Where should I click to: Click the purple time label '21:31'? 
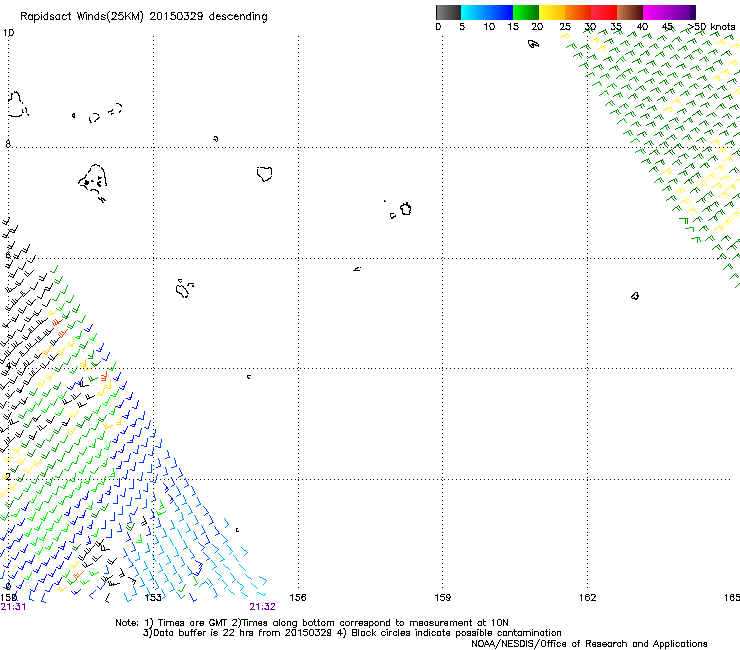13,607
